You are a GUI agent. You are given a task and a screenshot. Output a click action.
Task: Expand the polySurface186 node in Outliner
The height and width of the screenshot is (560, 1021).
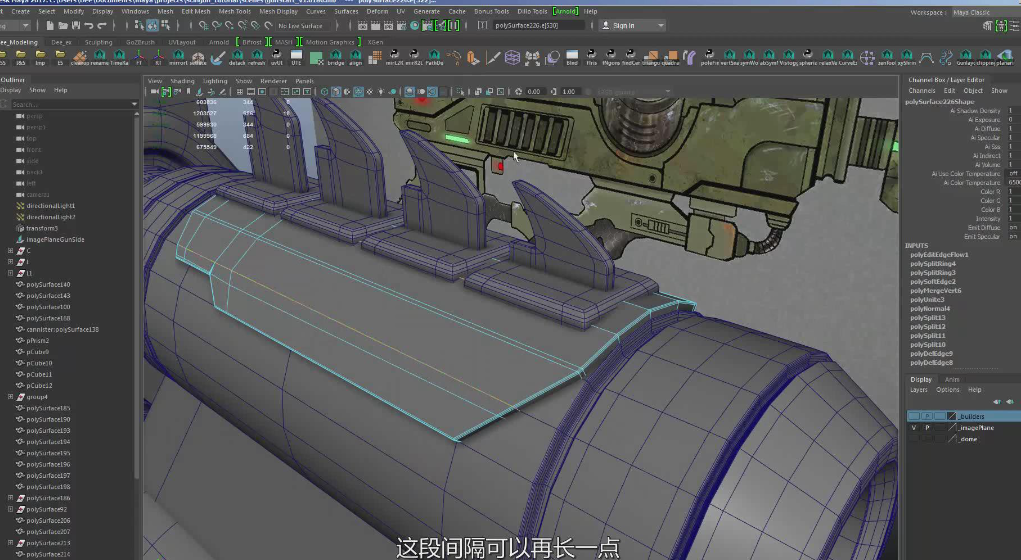(x=10, y=498)
